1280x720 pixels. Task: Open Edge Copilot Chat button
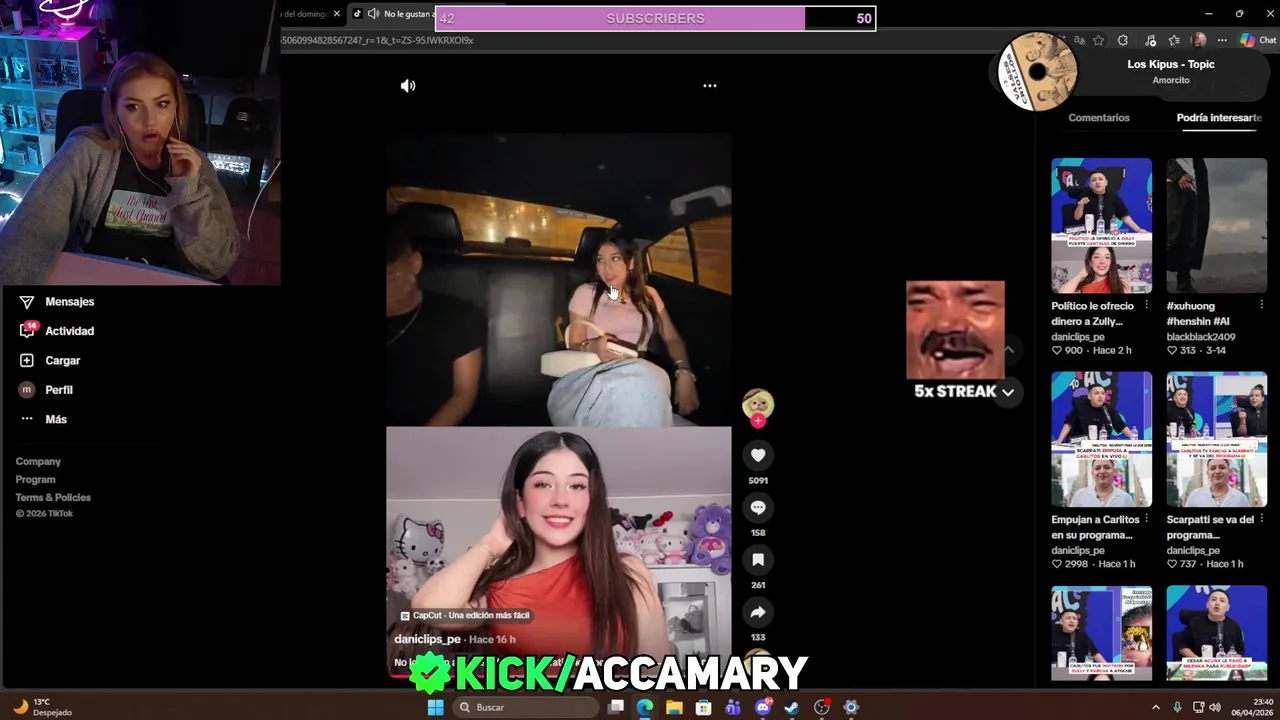[x=1258, y=41]
